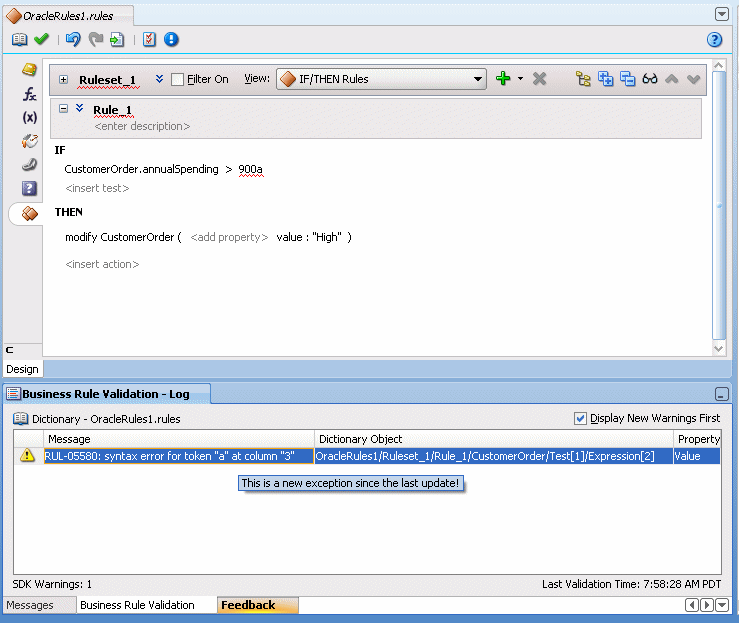
Task: Toggle the Filter On checkbox
Action: [177, 79]
